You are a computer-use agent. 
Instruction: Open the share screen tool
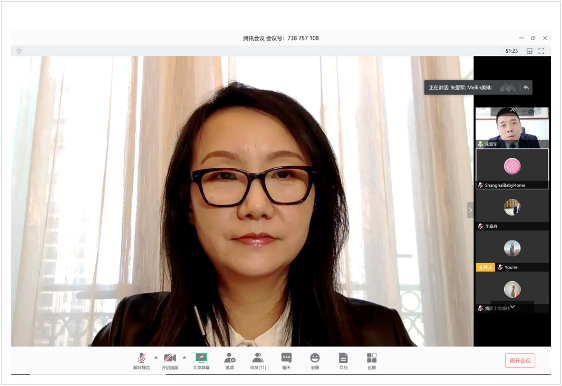pos(201,361)
